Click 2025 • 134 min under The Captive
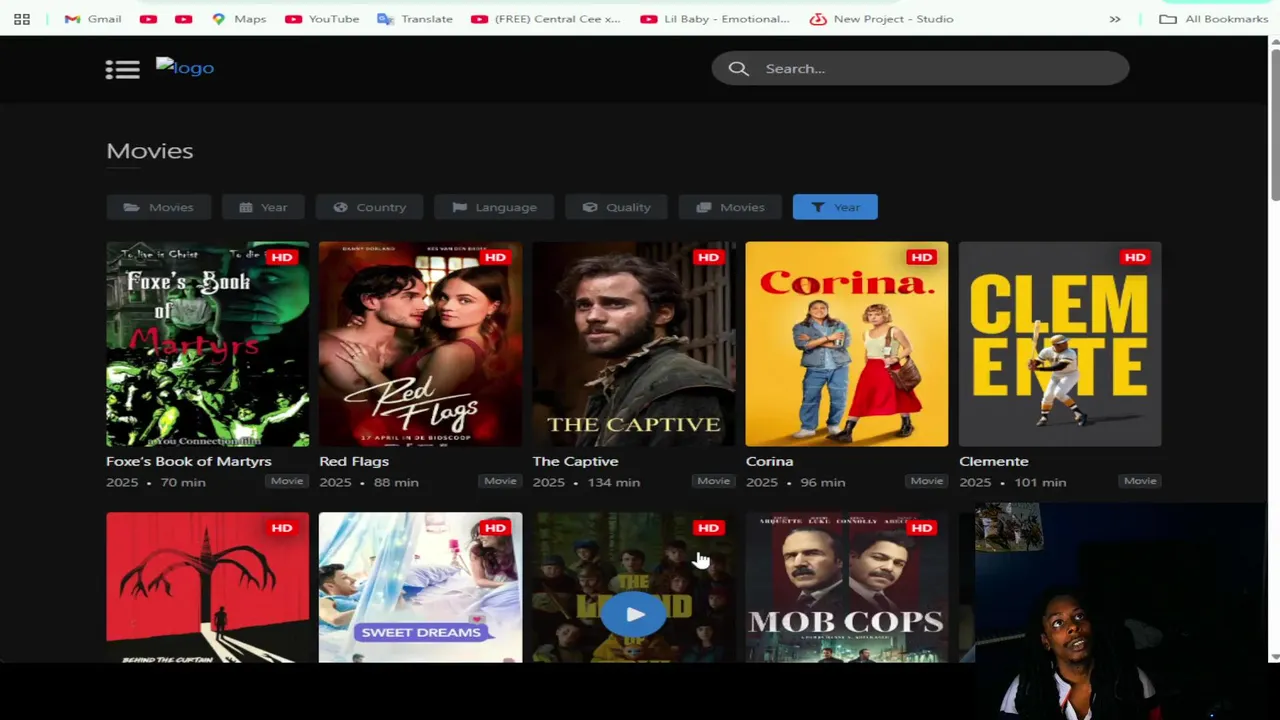This screenshot has height=720, width=1280. click(586, 482)
